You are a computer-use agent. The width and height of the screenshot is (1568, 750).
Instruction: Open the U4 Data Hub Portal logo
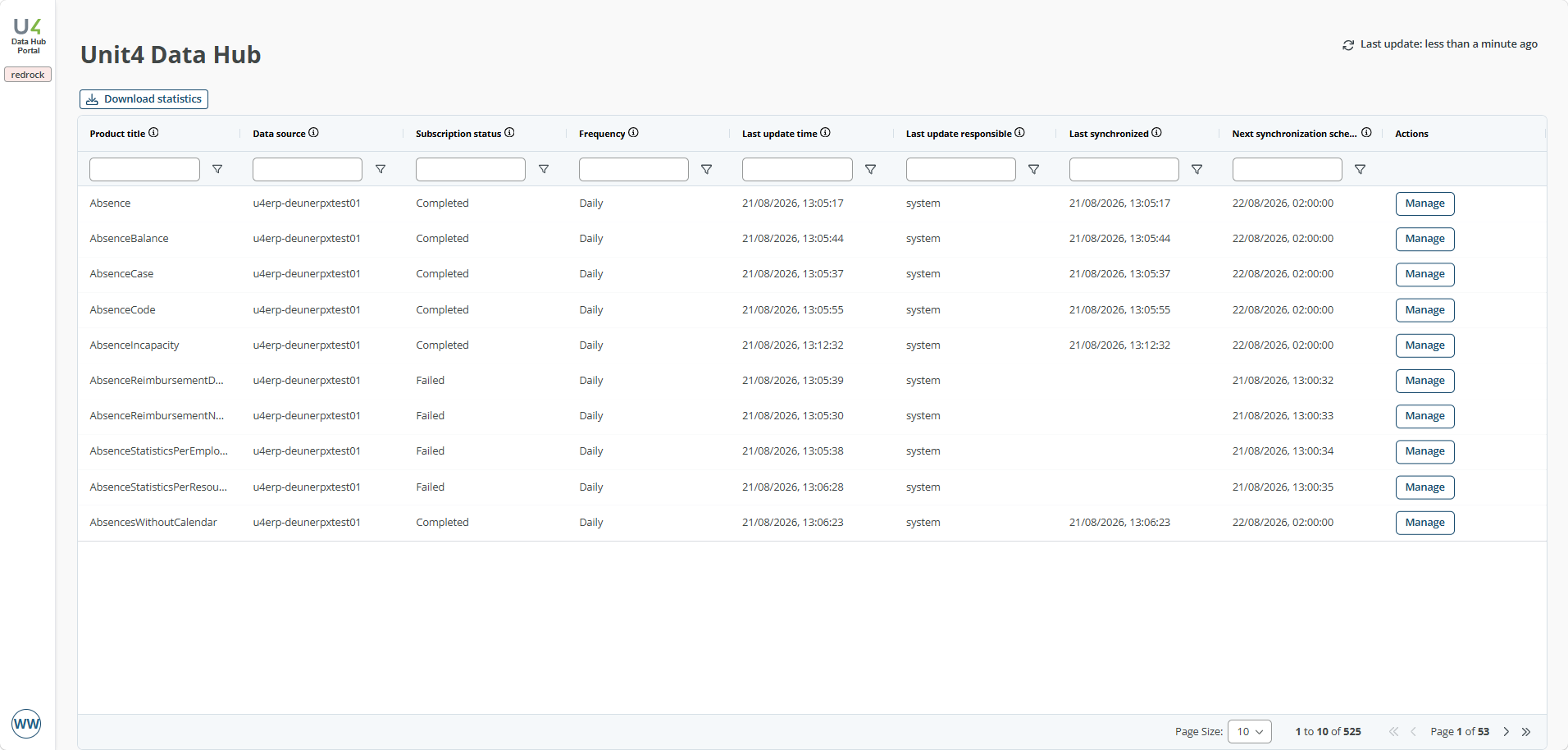coord(28,36)
